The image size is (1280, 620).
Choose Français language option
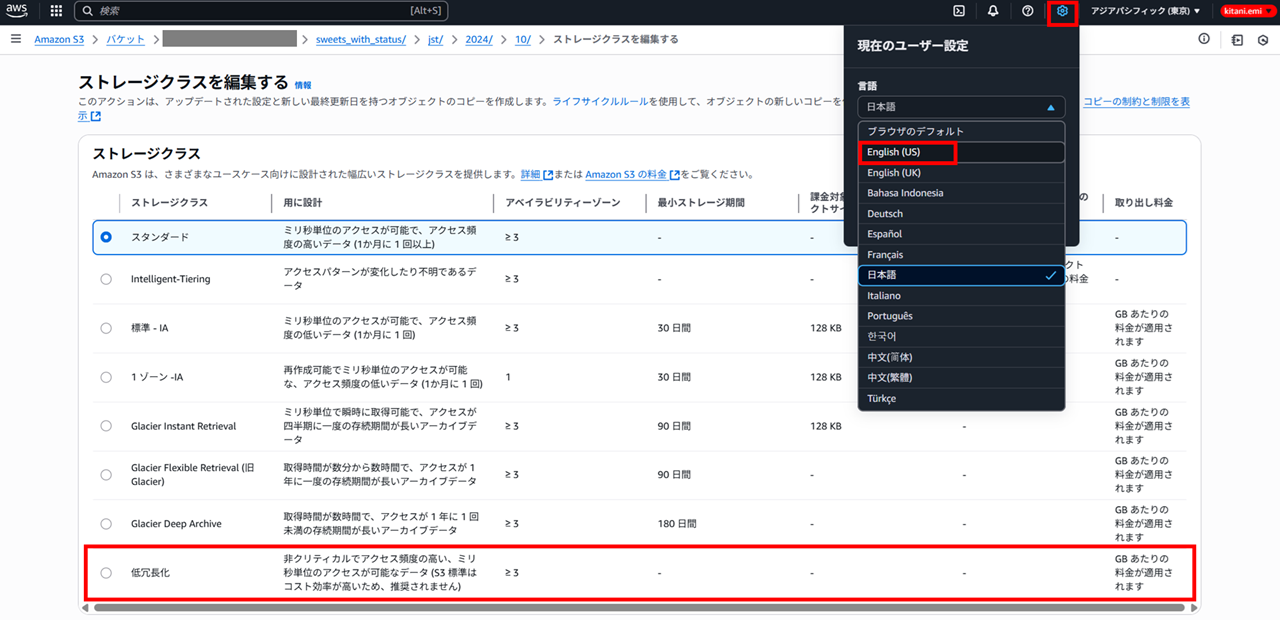(961, 255)
